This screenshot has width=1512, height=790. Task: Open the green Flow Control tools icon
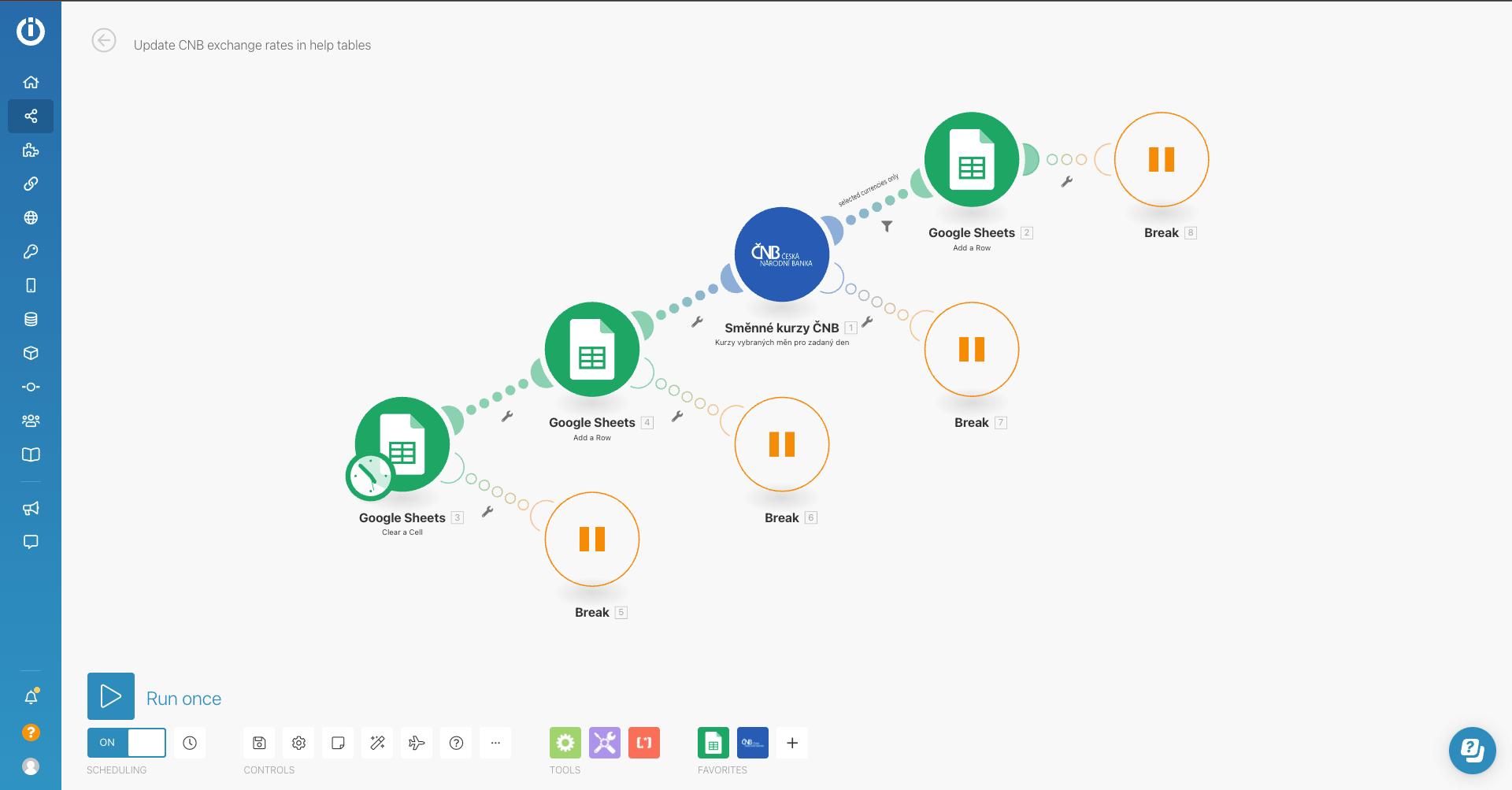point(565,743)
